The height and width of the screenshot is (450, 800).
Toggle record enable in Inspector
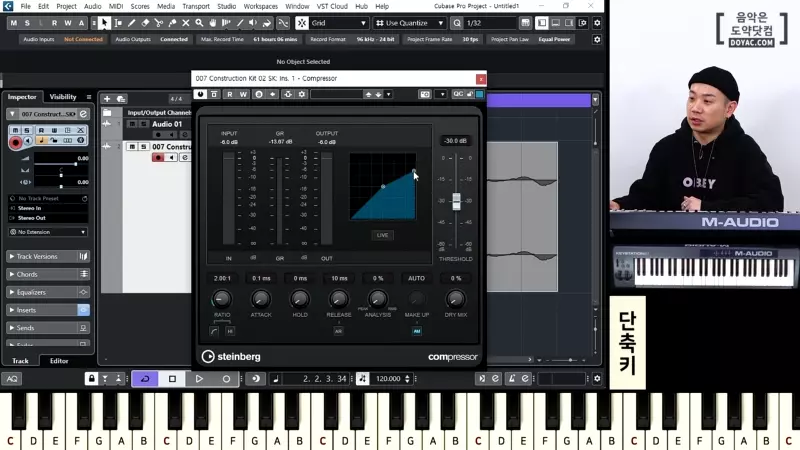15,142
